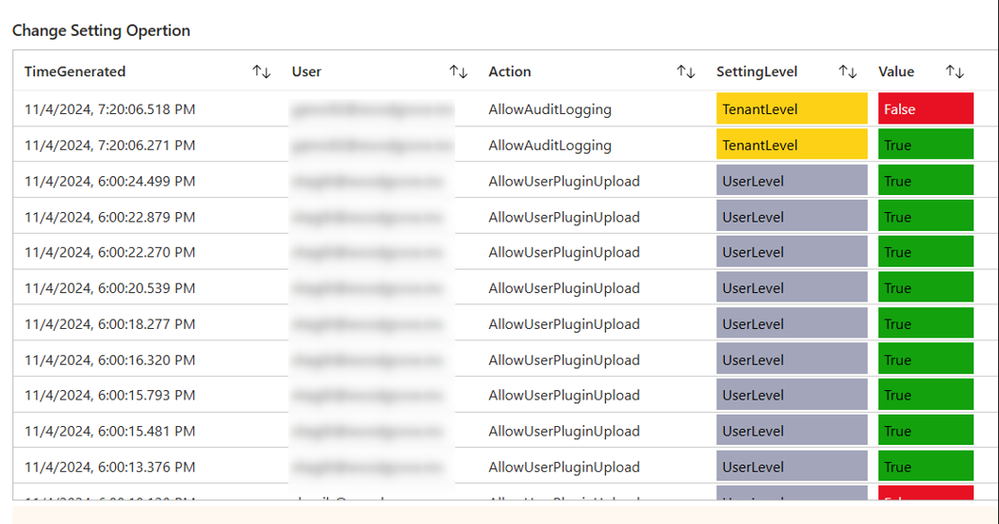Sort SettingLevel column via its arrows icon

pos(847,71)
